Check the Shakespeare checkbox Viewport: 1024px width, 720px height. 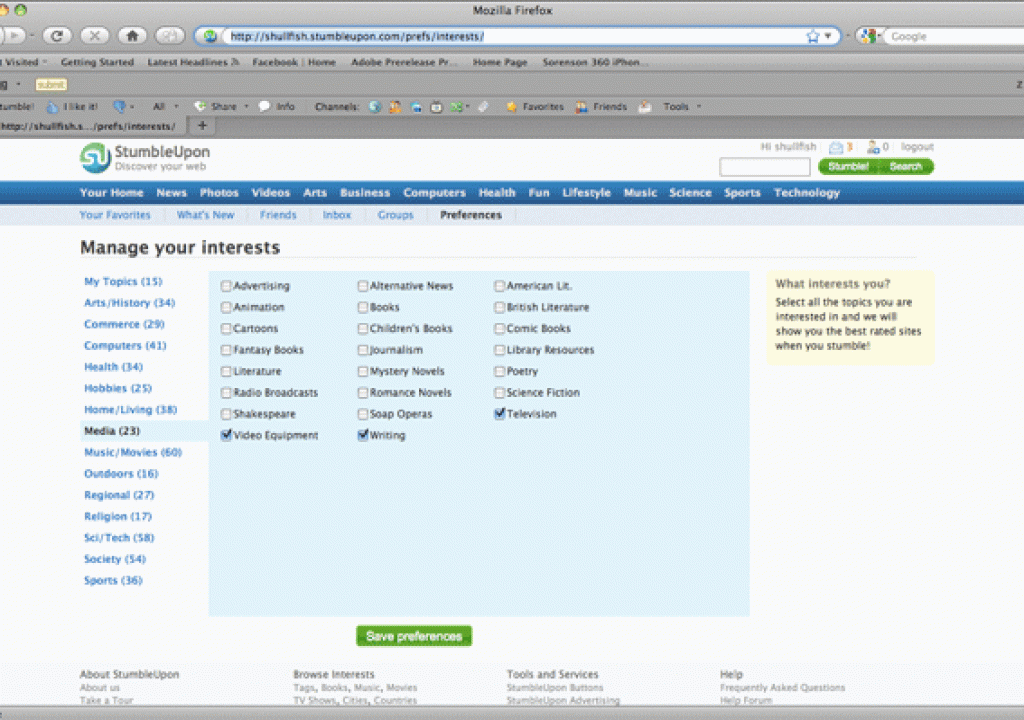point(226,414)
